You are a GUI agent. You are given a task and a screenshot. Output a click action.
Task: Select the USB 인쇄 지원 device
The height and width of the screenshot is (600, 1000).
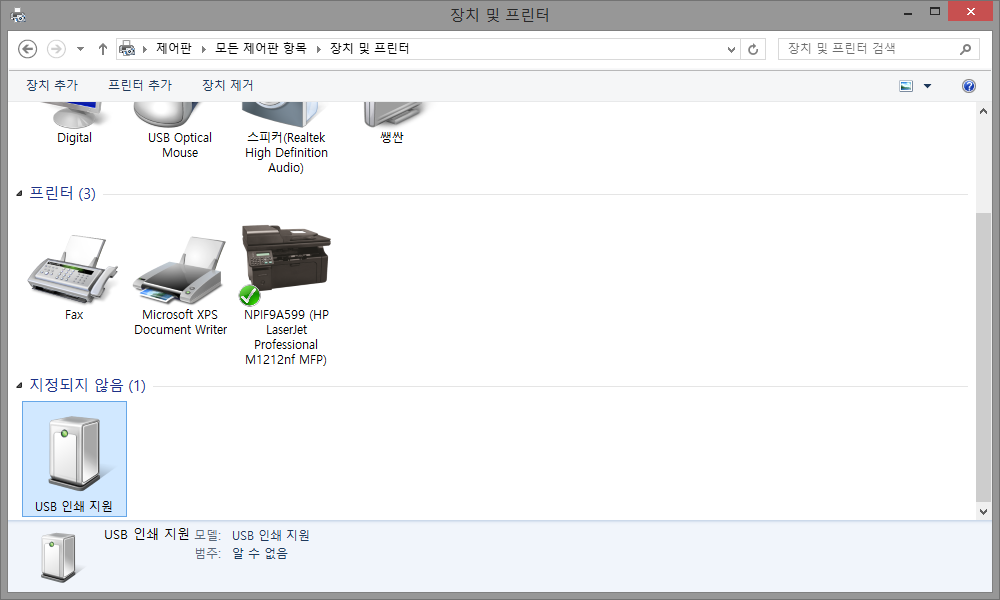(x=74, y=458)
